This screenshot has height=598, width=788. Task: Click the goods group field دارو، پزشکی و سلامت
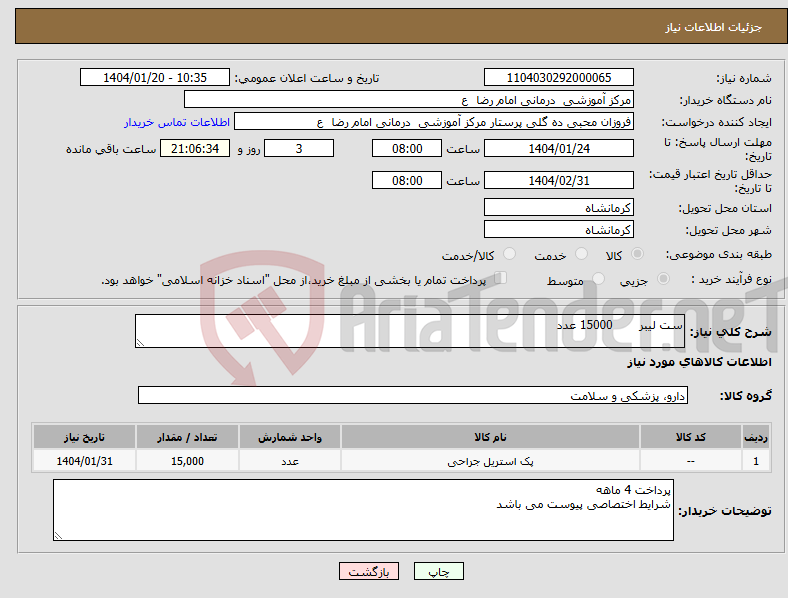413,395
